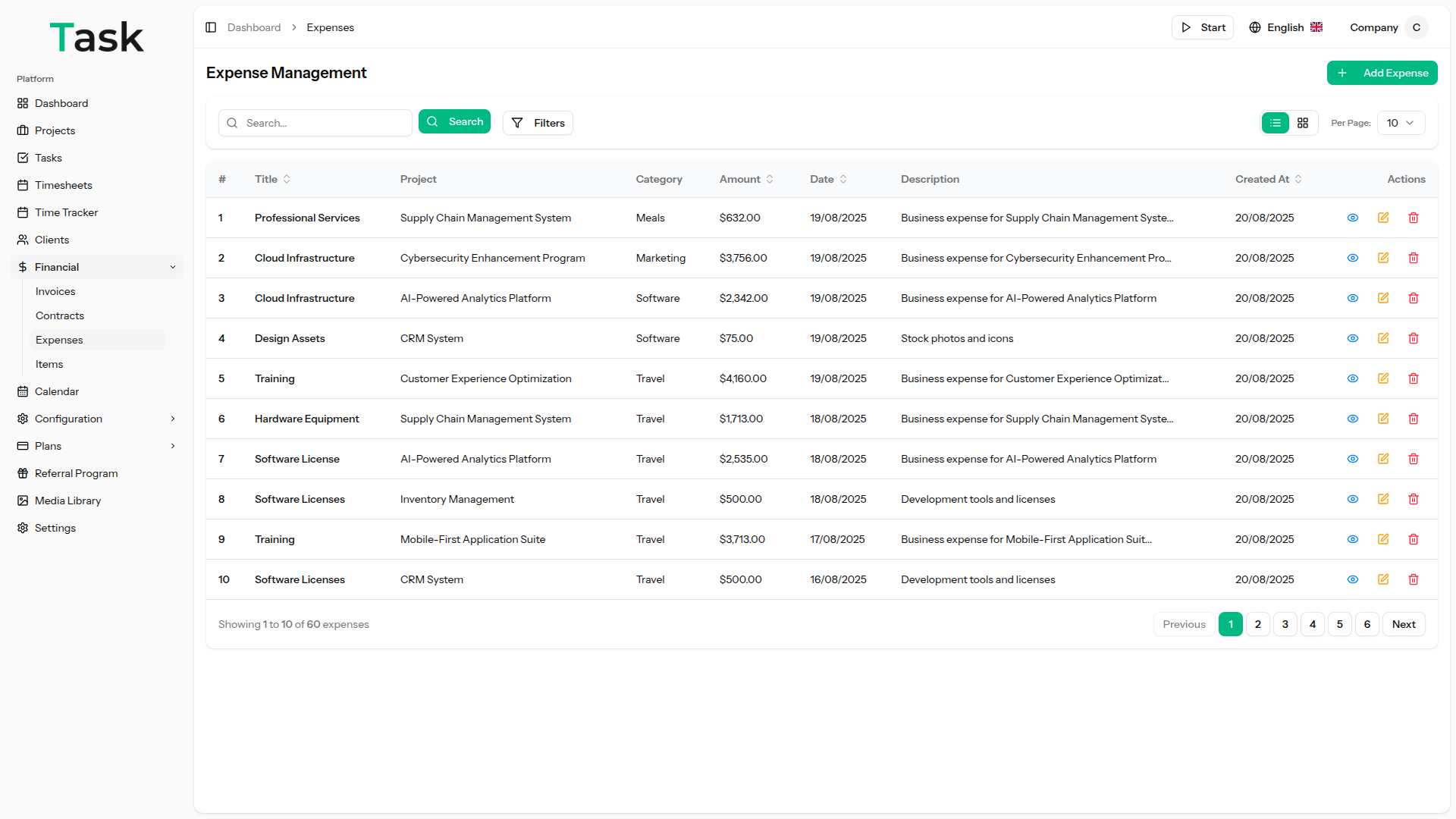Screen dimensions: 1456x819
Task: Open the Per Page dropdown
Action: [1400, 123]
